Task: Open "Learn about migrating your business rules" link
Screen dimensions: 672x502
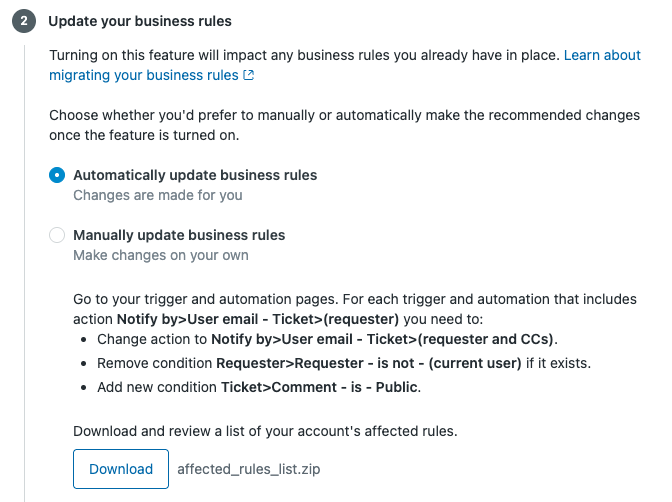Action: pos(145,75)
